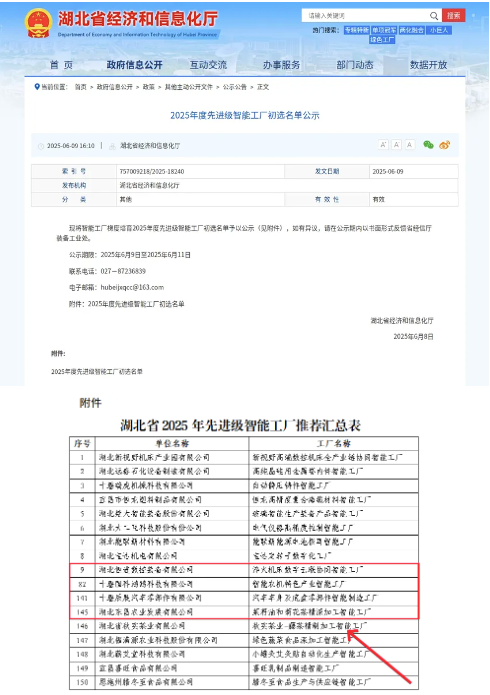Click the company name in row 147
Viewport: 490px width, 695px height.
158,640
